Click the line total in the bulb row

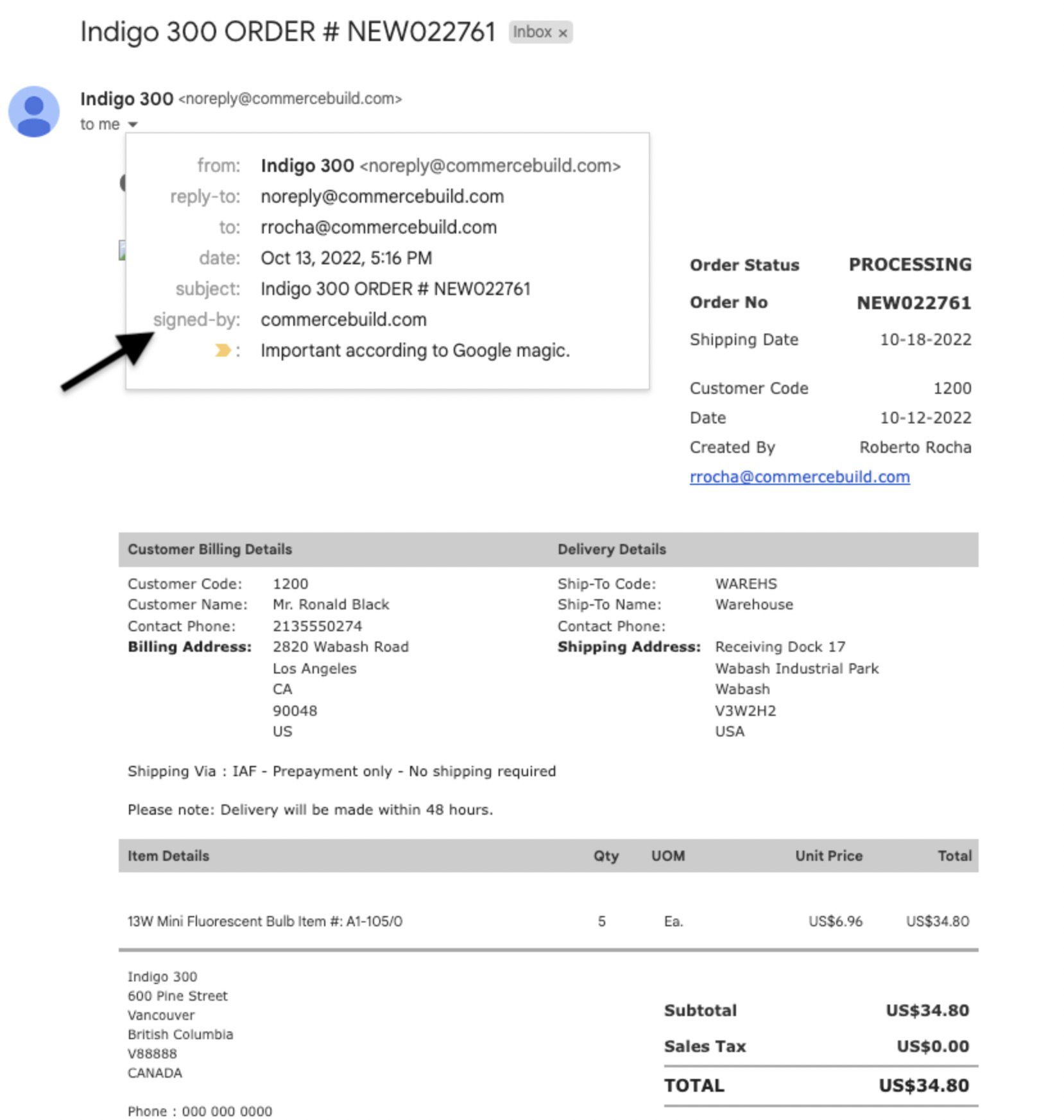click(937, 921)
